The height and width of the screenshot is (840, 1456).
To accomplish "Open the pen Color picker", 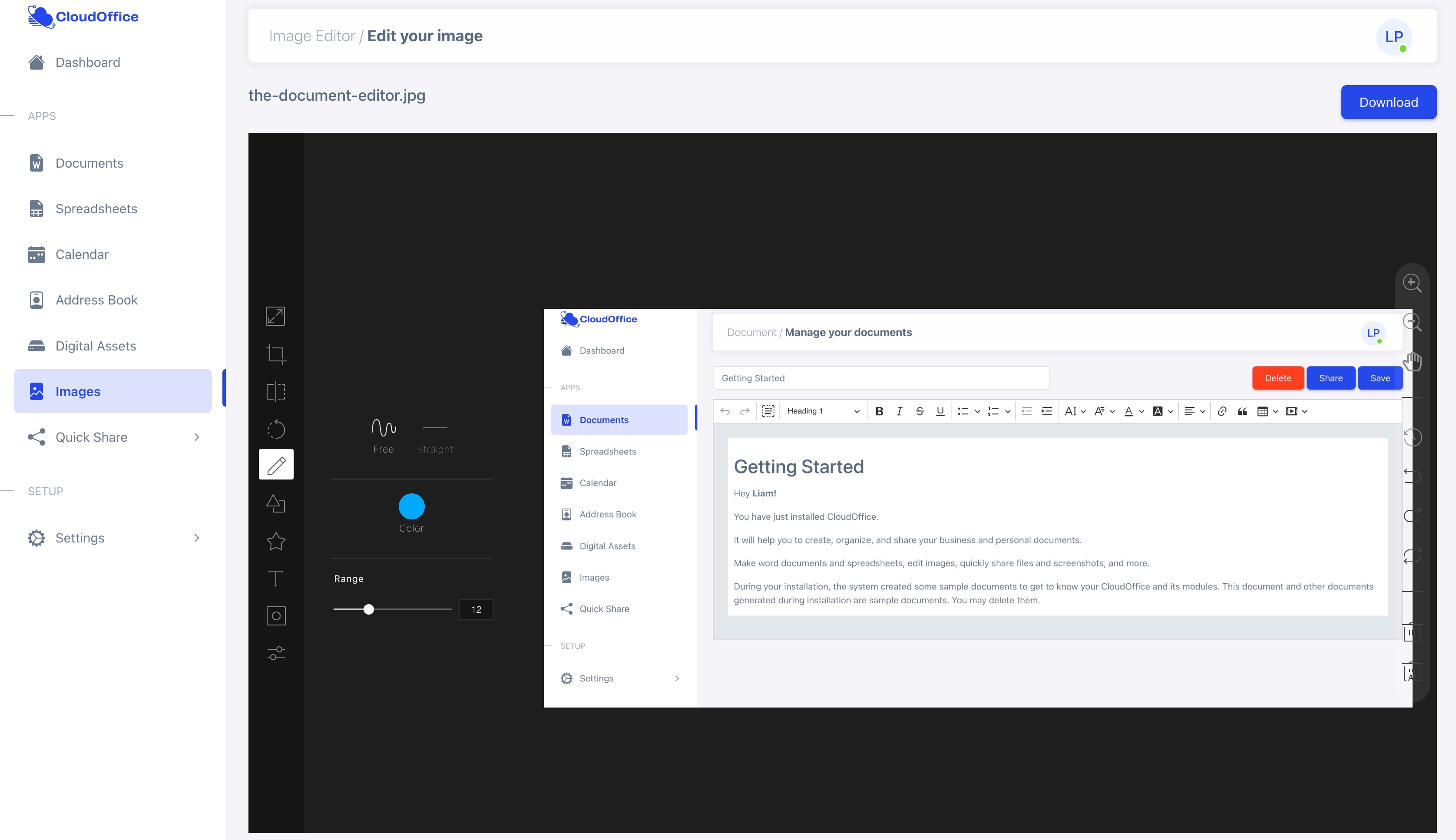I will click(411, 506).
